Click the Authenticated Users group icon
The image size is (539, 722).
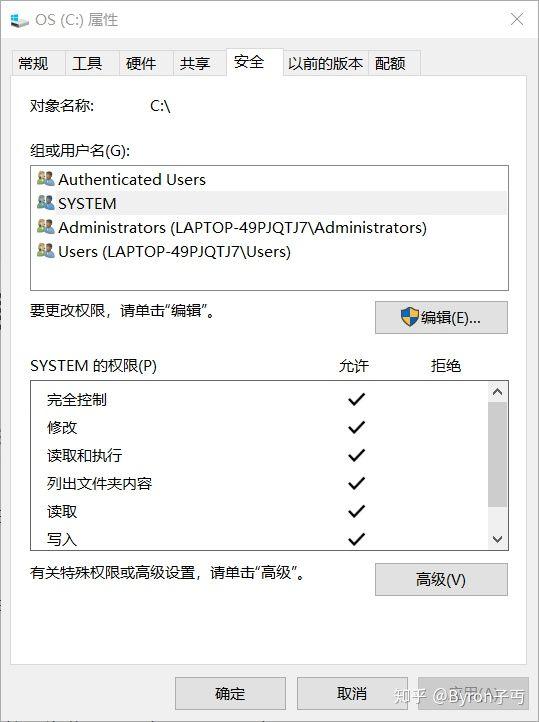(46, 179)
